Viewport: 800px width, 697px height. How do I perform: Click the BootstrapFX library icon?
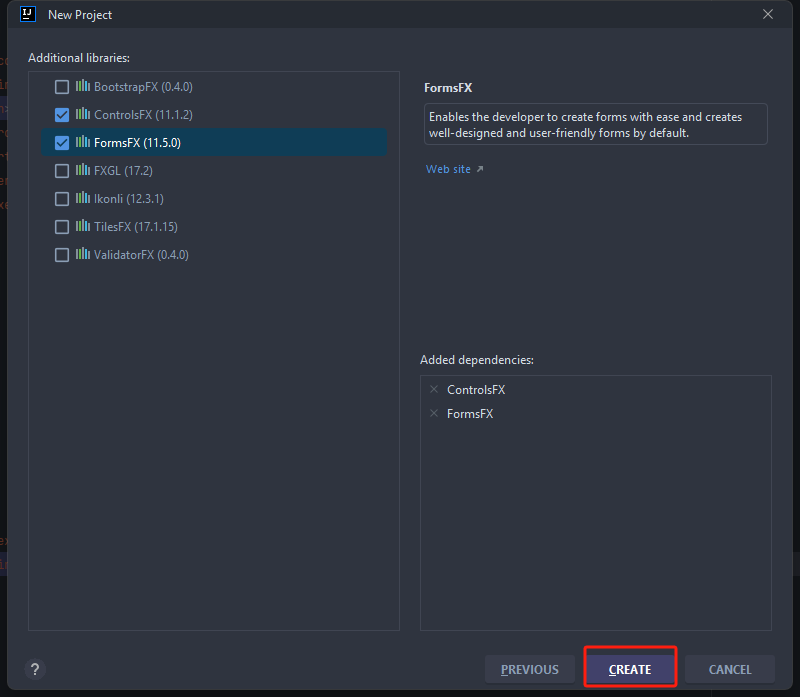pos(82,87)
